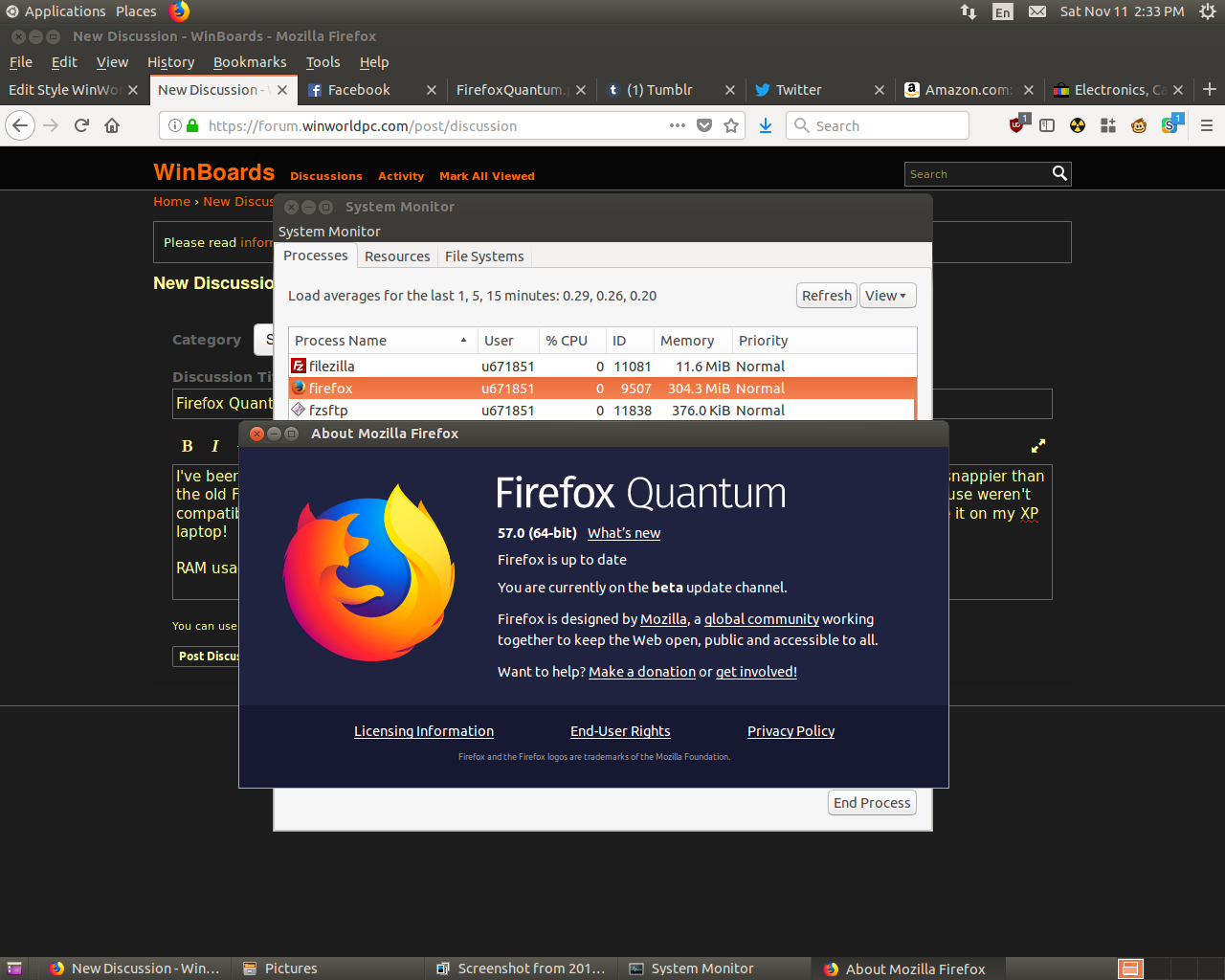Toggle fullscreen editor with the expand arrows

click(1038, 446)
